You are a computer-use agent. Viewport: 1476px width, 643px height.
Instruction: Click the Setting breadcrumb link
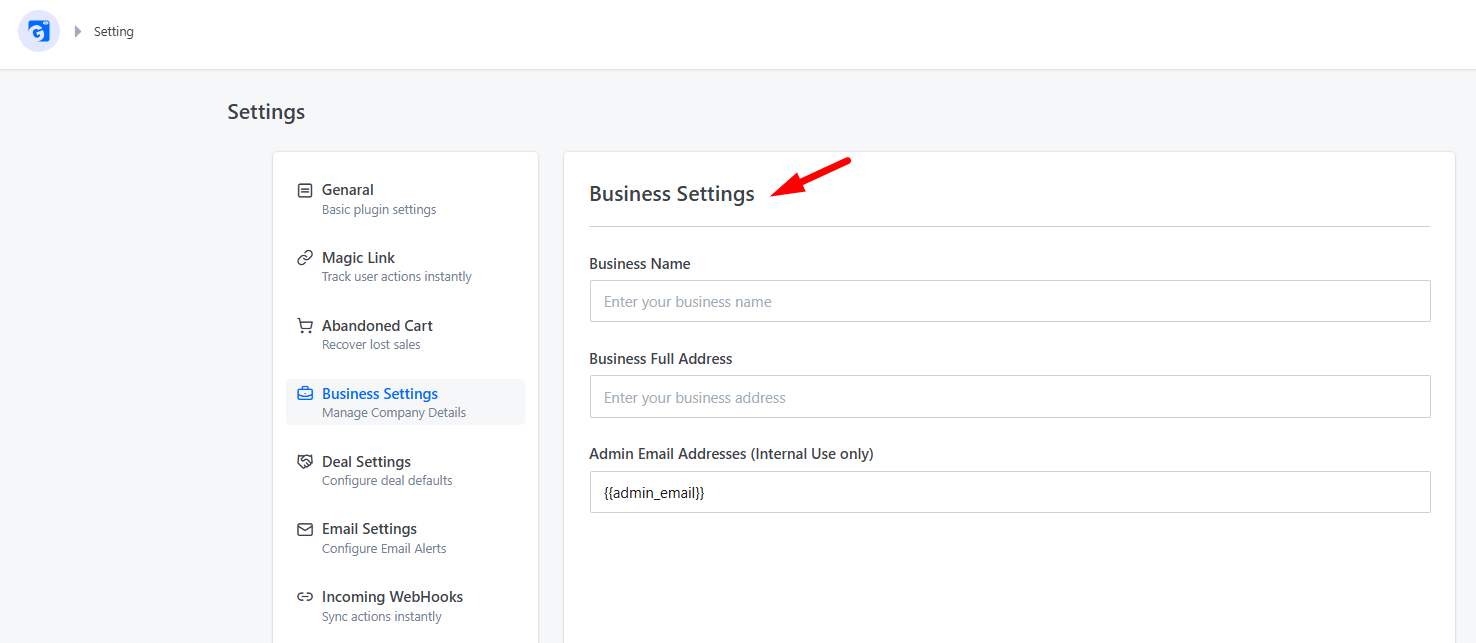pyautogui.click(x=114, y=32)
